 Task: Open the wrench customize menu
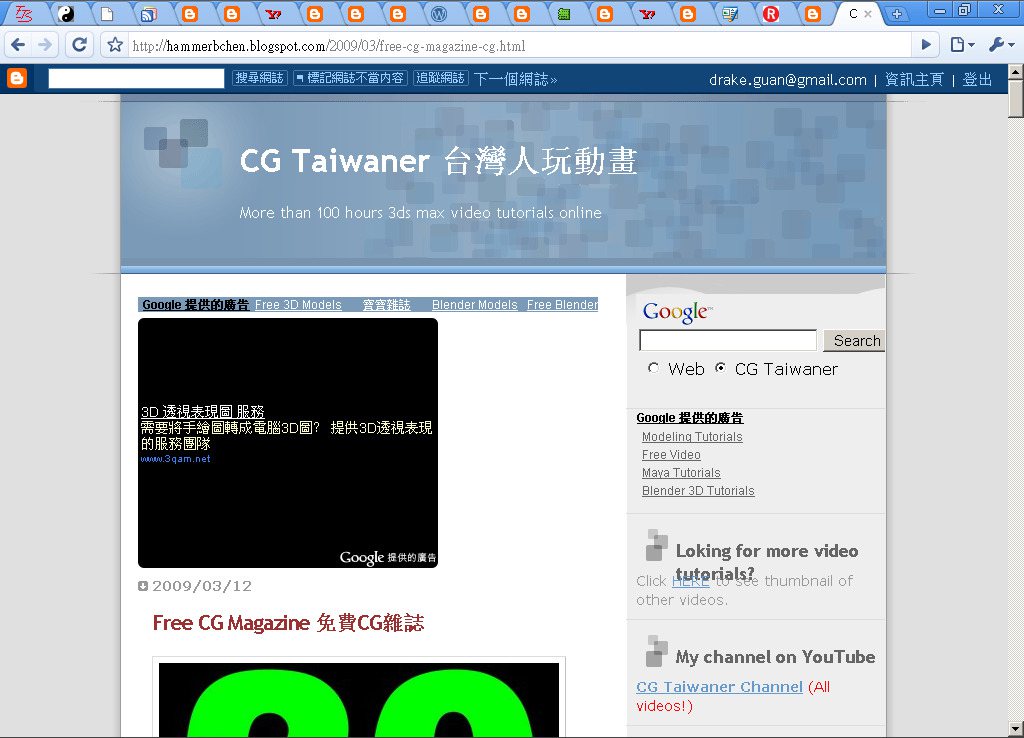point(1000,45)
